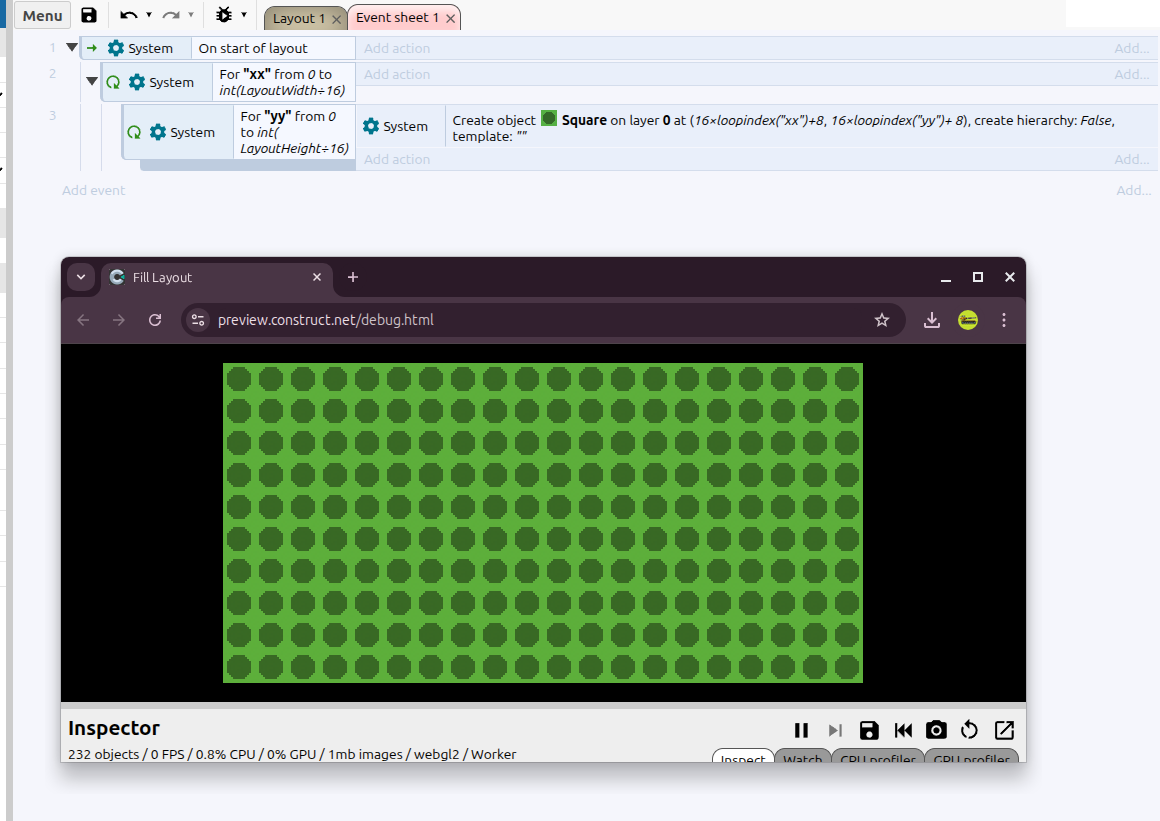The image size is (1160, 821).
Task: Click the redo arrow icon
Action: click(171, 16)
